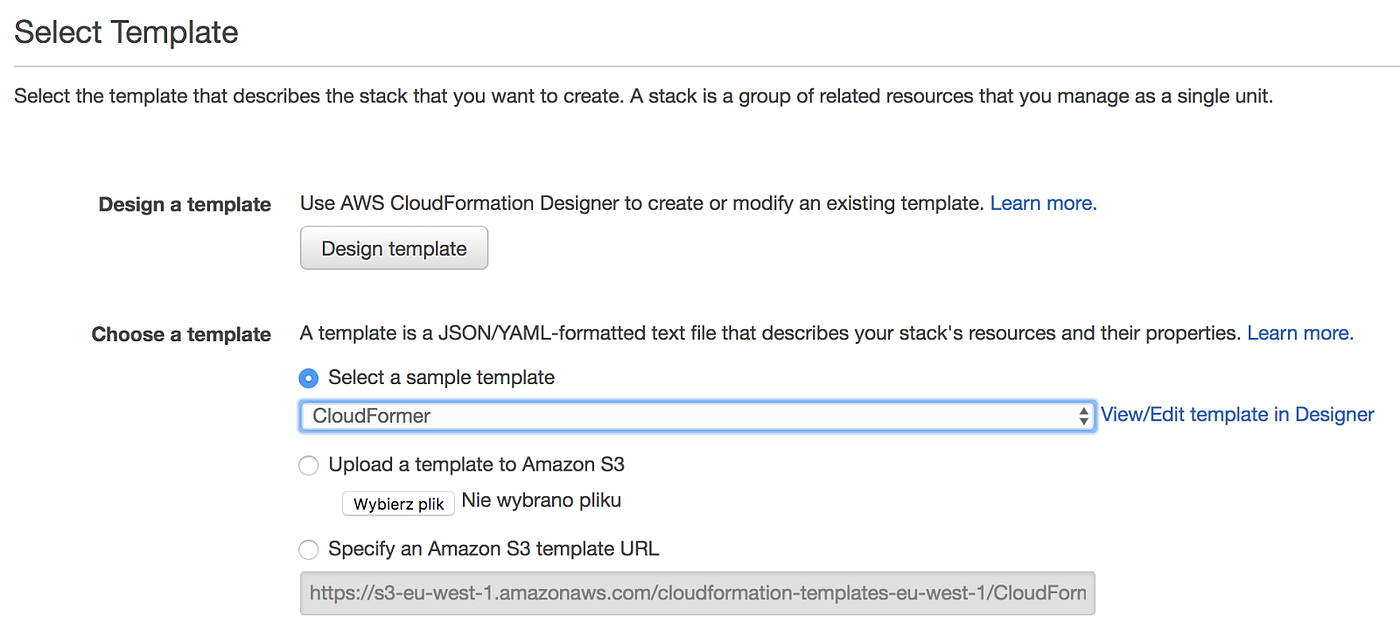Click the Nie wybrano pliku file status text
This screenshot has height=644, width=1400.
(542, 501)
